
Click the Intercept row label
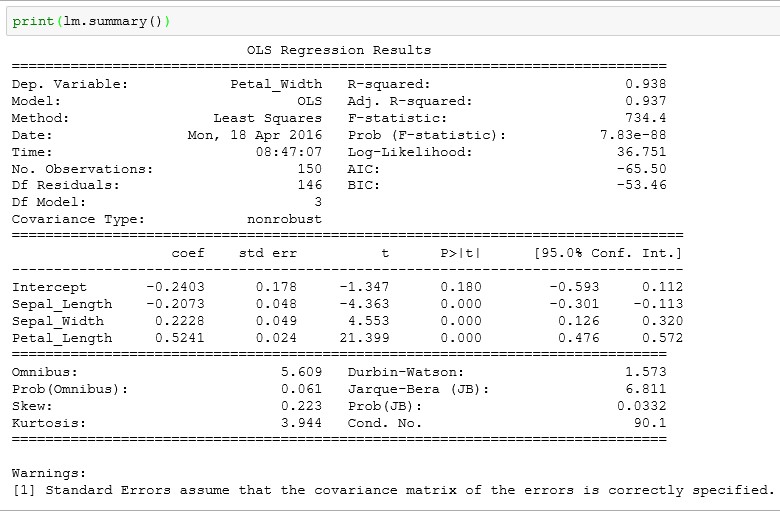[49, 287]
